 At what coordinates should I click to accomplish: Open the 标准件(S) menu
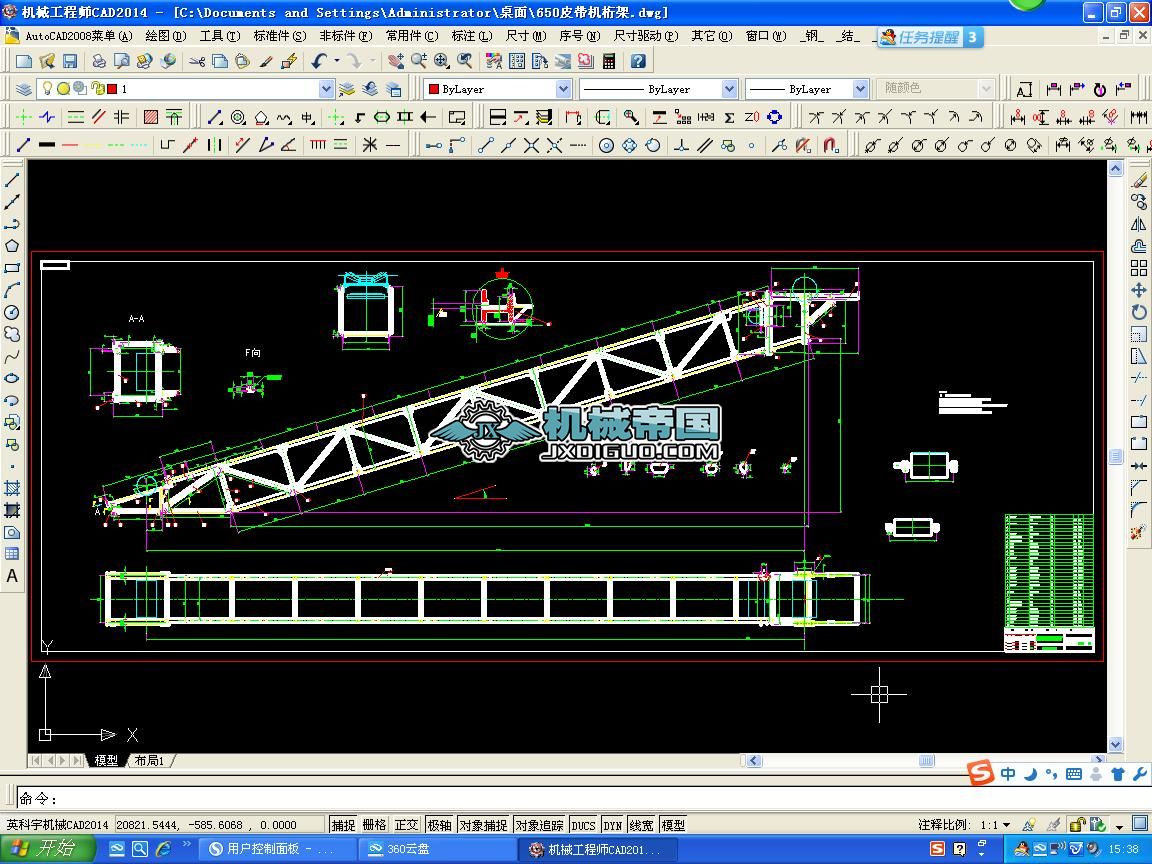279,35
